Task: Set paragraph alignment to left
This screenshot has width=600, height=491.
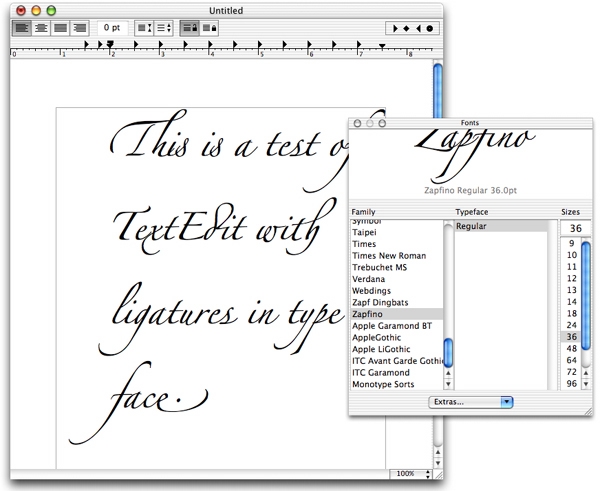Action: click(x=22, y=28)
